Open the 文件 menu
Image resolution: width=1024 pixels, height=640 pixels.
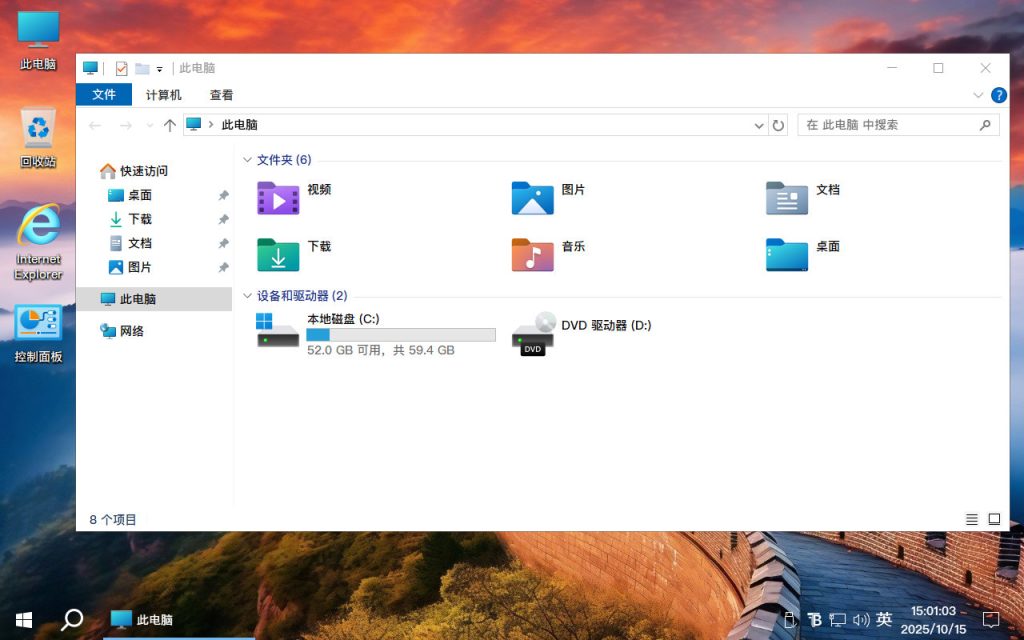coord(104,95)
